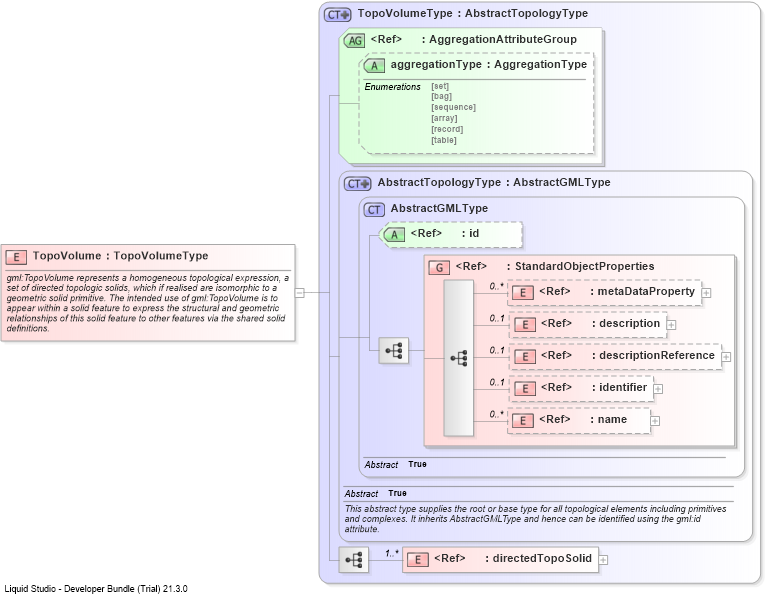Screen dimensions: 765x594
Task: Click the CT icon of AbstractGMLType
Action: (374, 210)
